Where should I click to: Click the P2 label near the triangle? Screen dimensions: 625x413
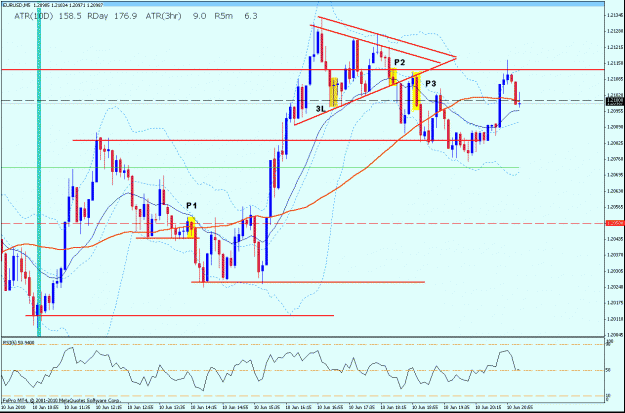(400, 63)
